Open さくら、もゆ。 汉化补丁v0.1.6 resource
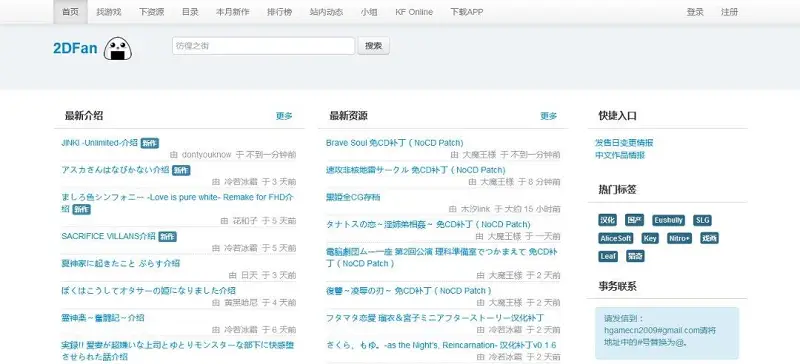This screenshot has width=800, height=364. coord(441,345)
